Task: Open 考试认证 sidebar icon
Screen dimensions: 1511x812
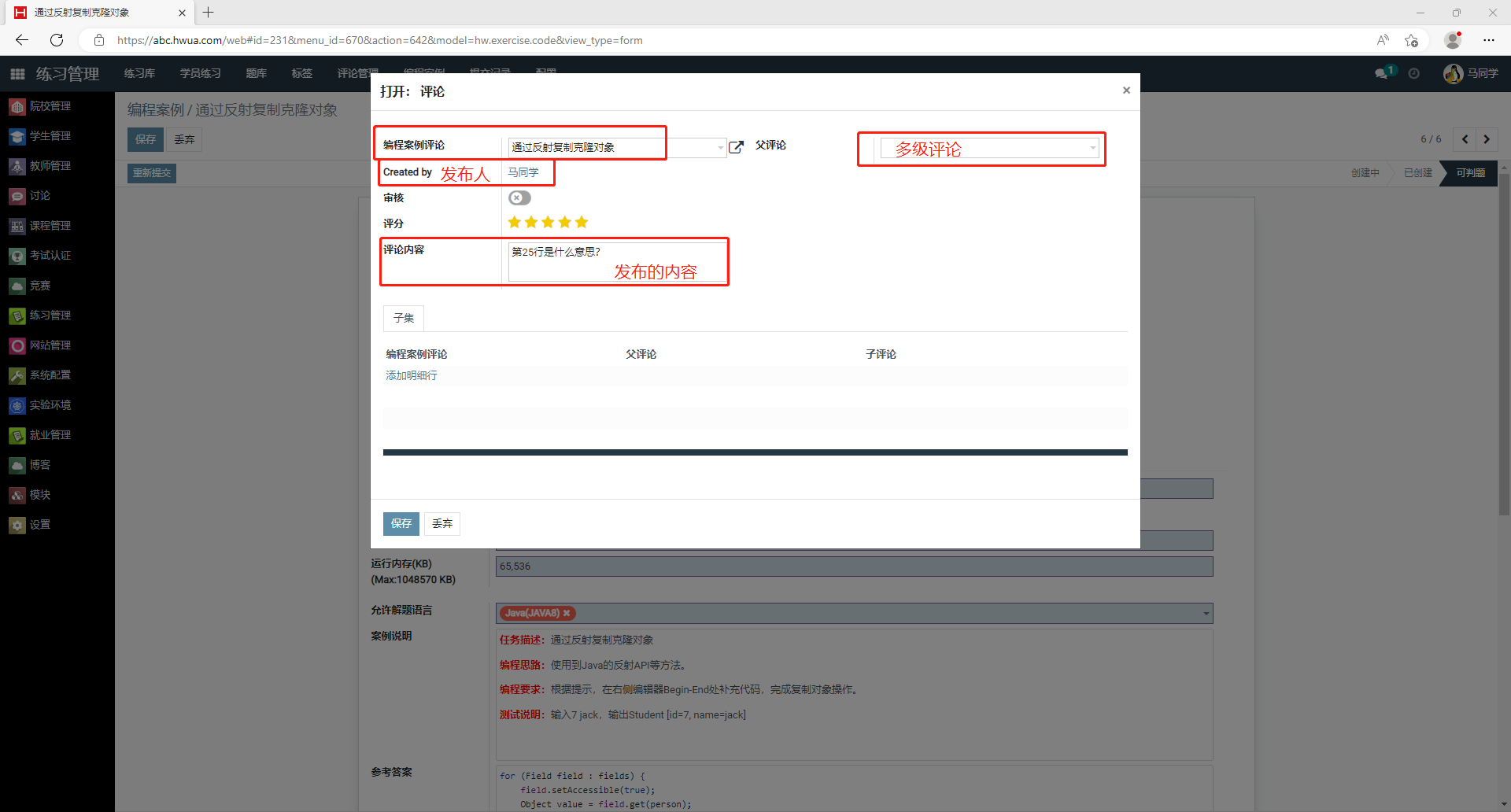Action: click(x=17, y=256)
